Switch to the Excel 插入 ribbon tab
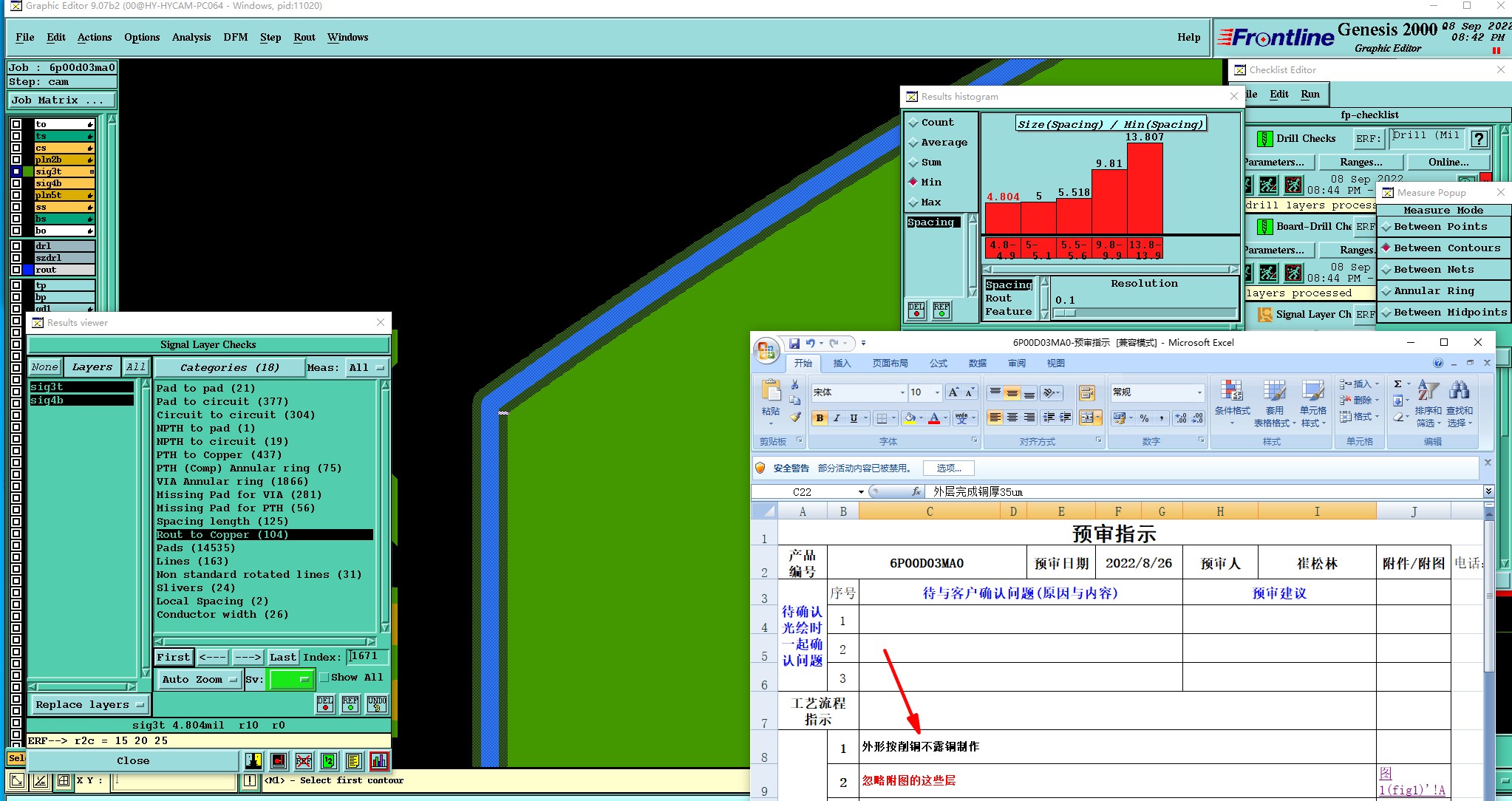The width and height of the screenshot is (1512, 801). (x=842, y=363)
